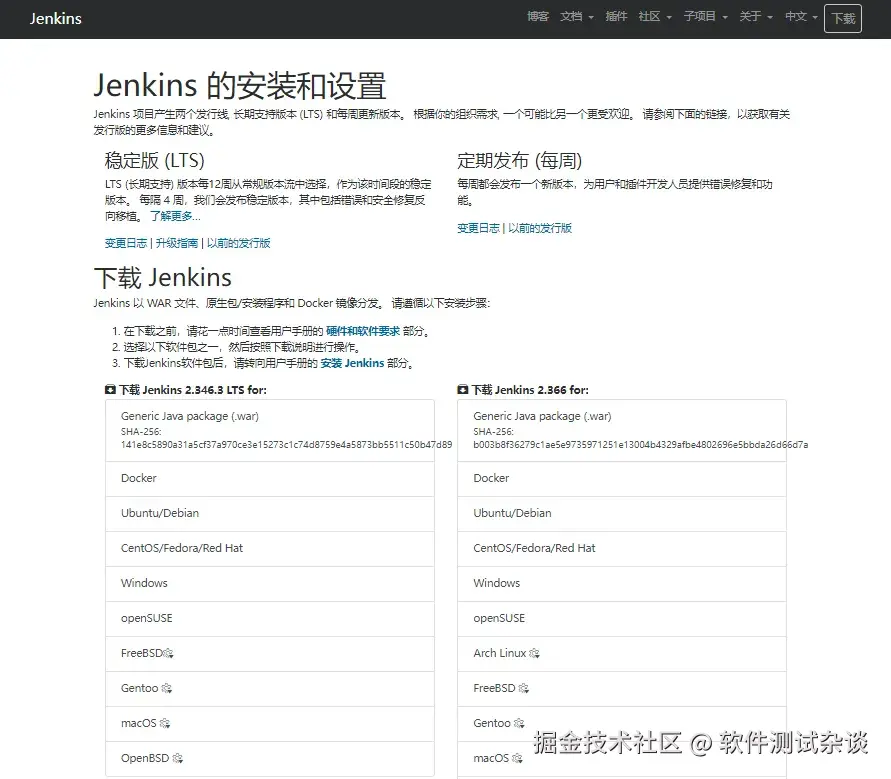This screenshot has width=891, height=779.
Task: Open LTS 变更日志 link
Action: pos(126,243)
